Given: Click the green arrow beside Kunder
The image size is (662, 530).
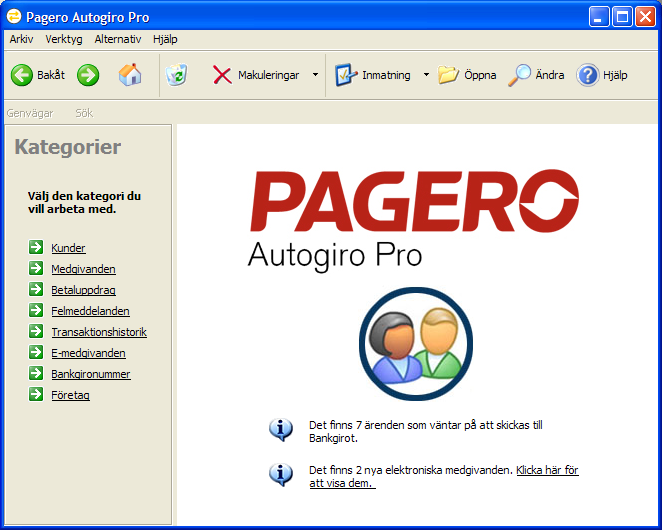Looking at the screenshot, I should 36,247.
